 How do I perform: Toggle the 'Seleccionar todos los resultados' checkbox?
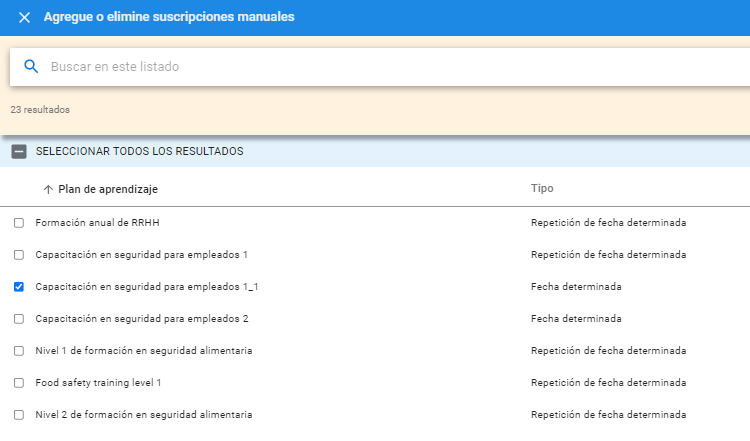19,152
